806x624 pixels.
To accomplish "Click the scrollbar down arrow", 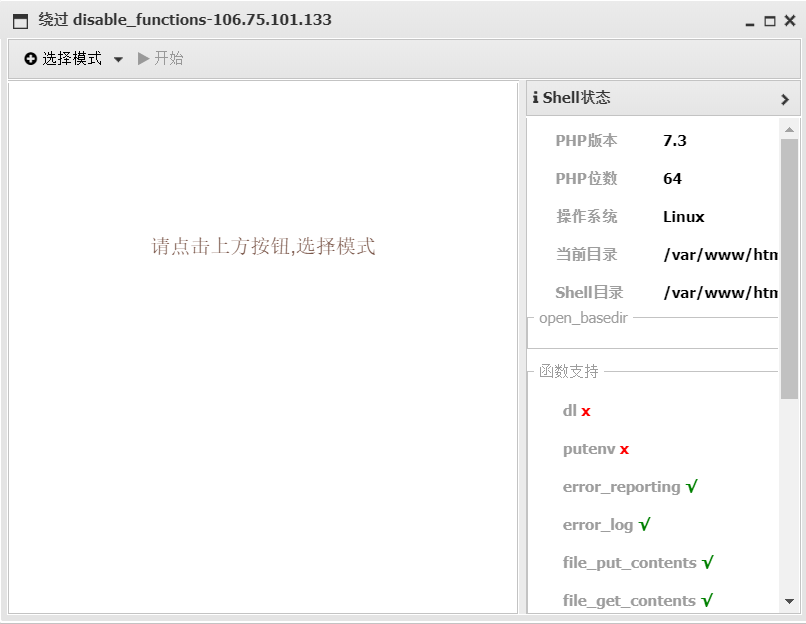I will (x=790, y=601).
